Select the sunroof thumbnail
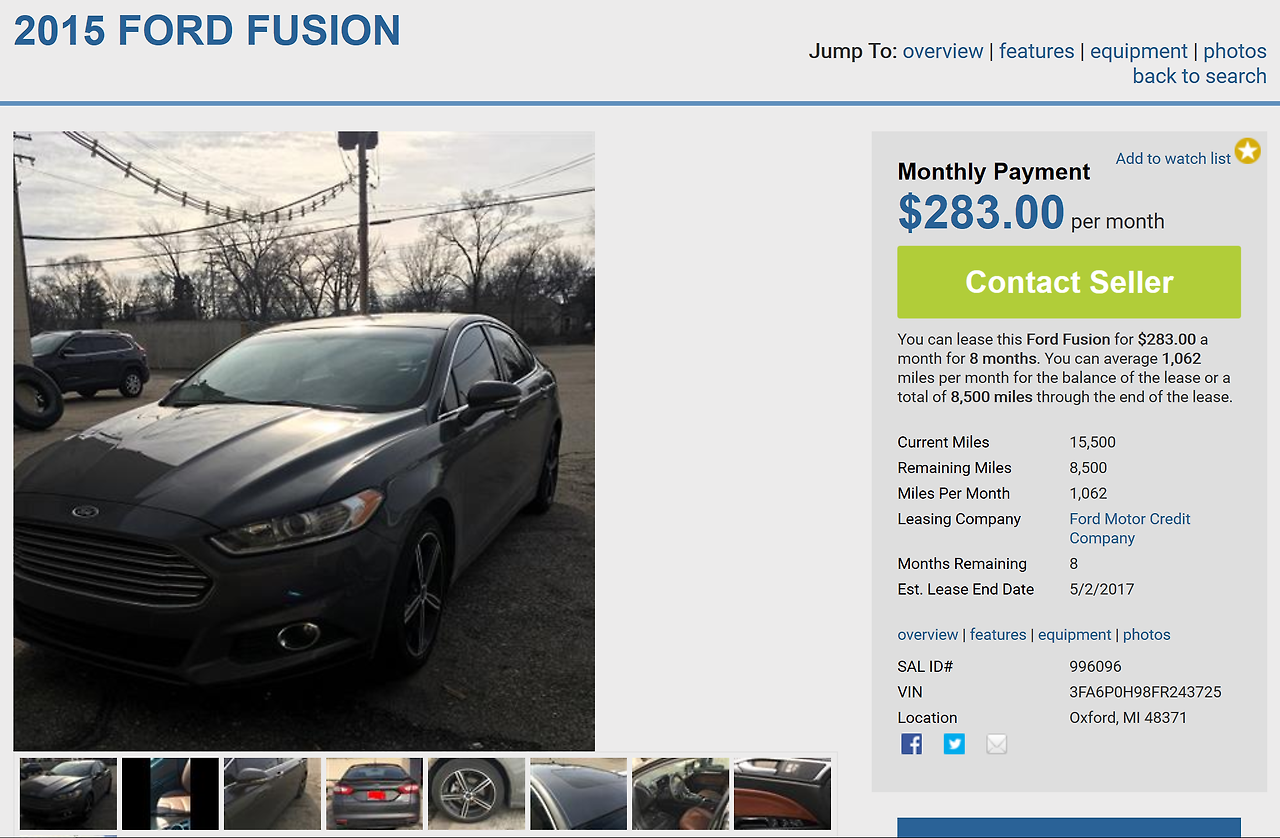 pyautogui.click(x=578, y=794)
